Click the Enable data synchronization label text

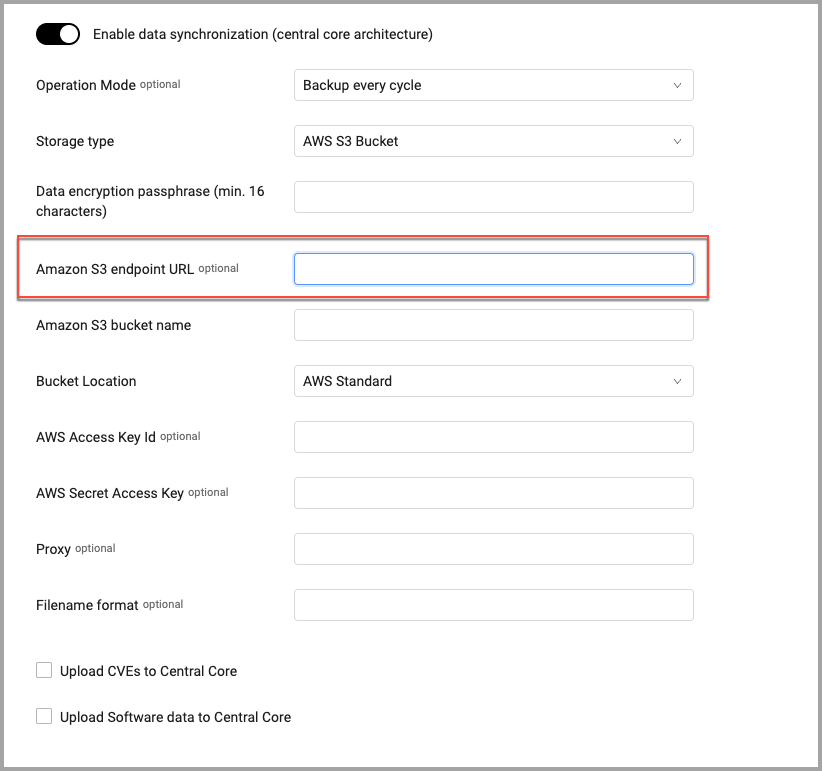click(x=263, y=34)
